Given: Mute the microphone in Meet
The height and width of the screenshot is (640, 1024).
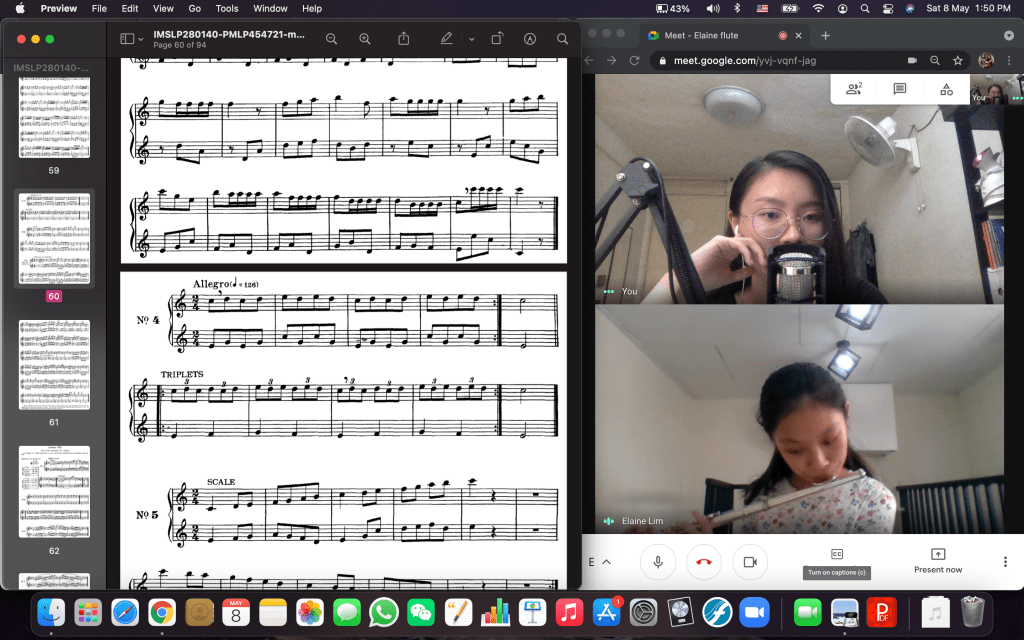Looking at the screenshot, I should [x=658, y=562].
